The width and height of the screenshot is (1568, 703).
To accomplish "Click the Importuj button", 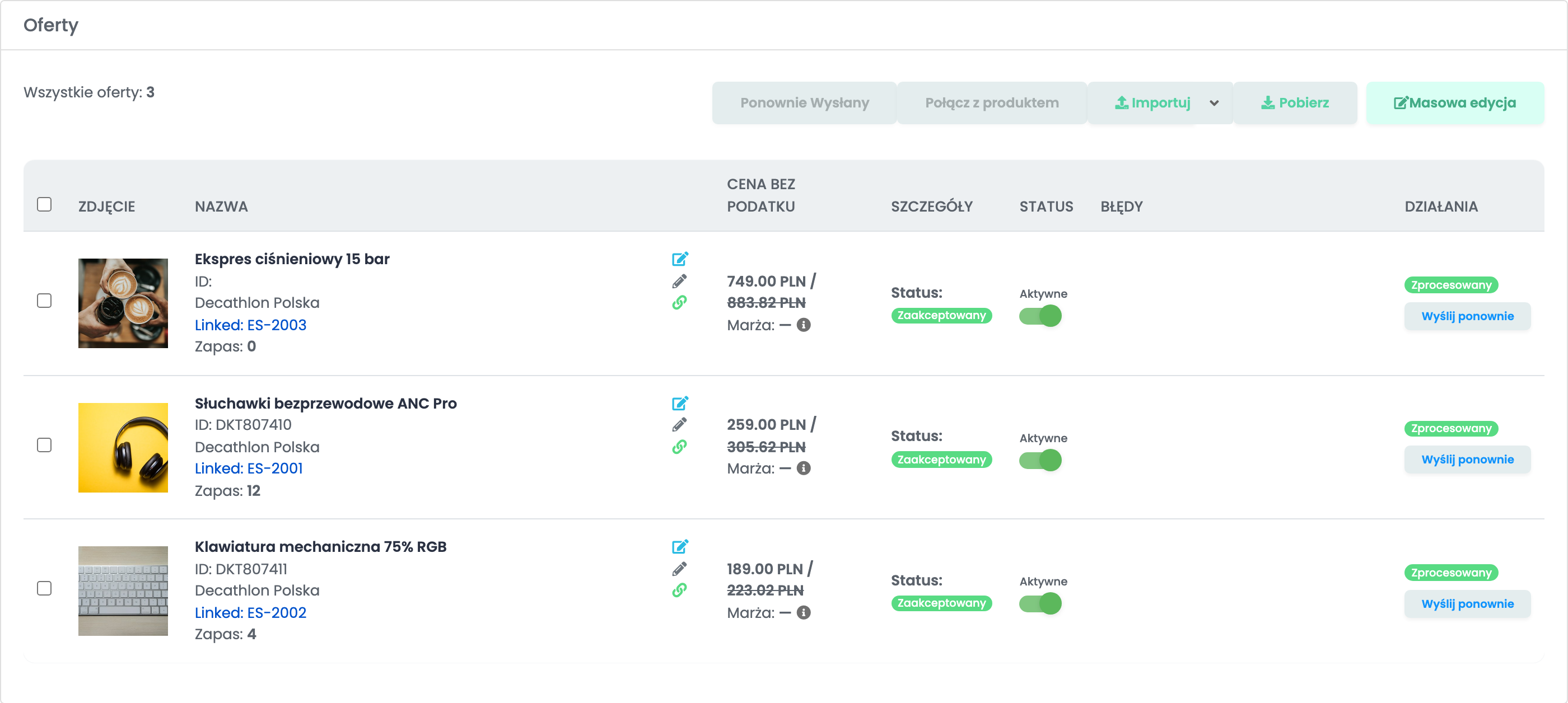I will tap(1152, 104).
